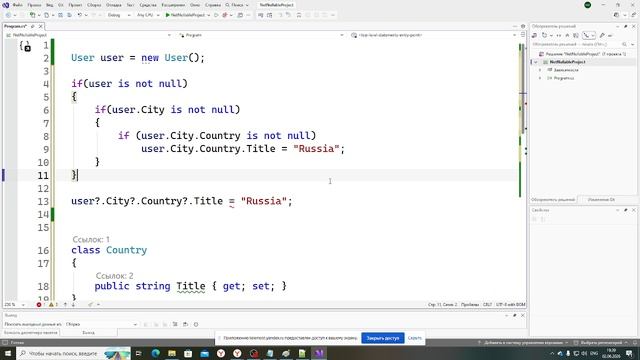Viewport: 640px width, 360px height.
Task: Click the Save All toolbar icon
Action: tap(69, 15)
